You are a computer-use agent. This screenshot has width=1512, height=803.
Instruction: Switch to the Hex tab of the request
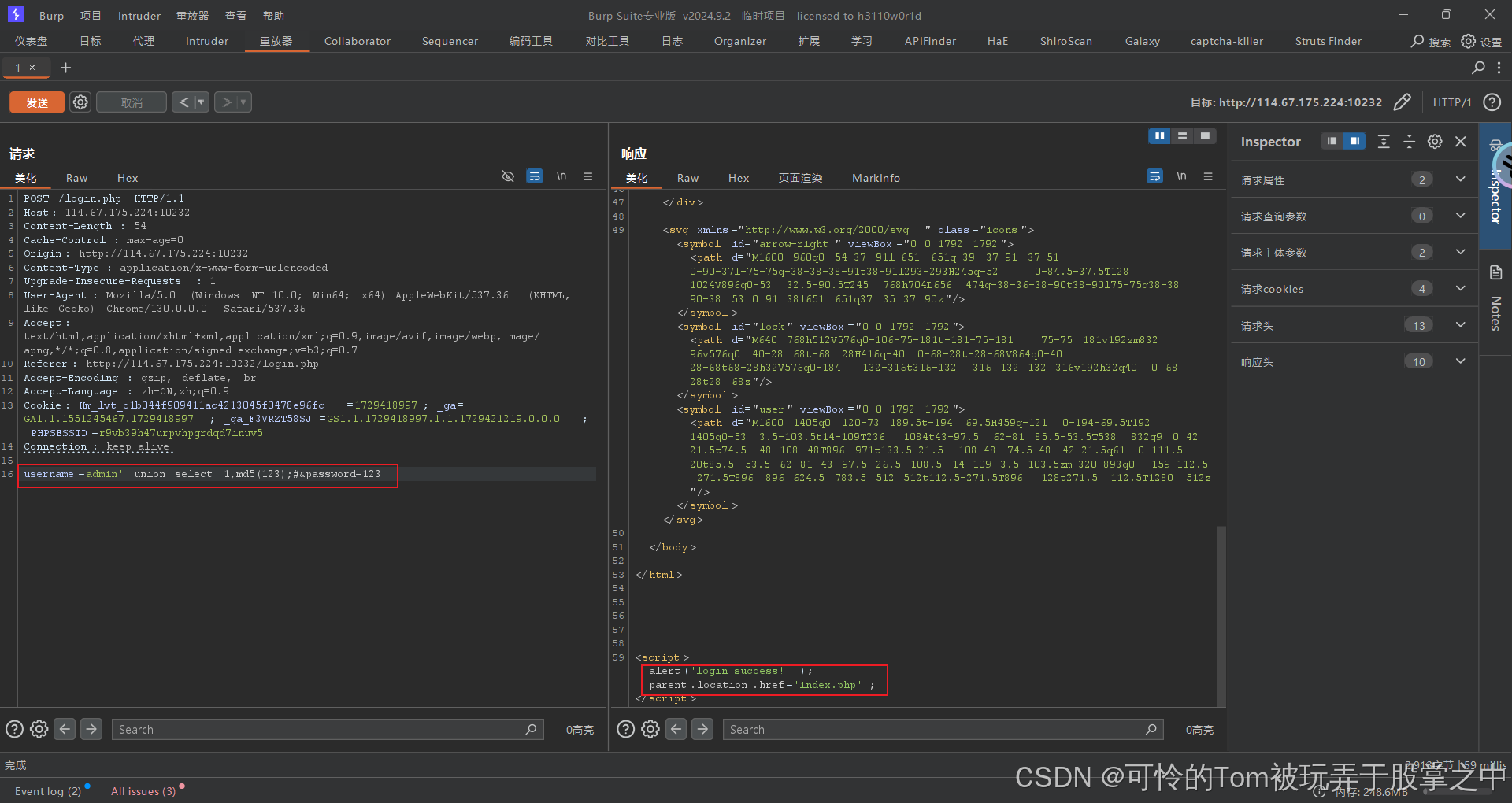127,178
